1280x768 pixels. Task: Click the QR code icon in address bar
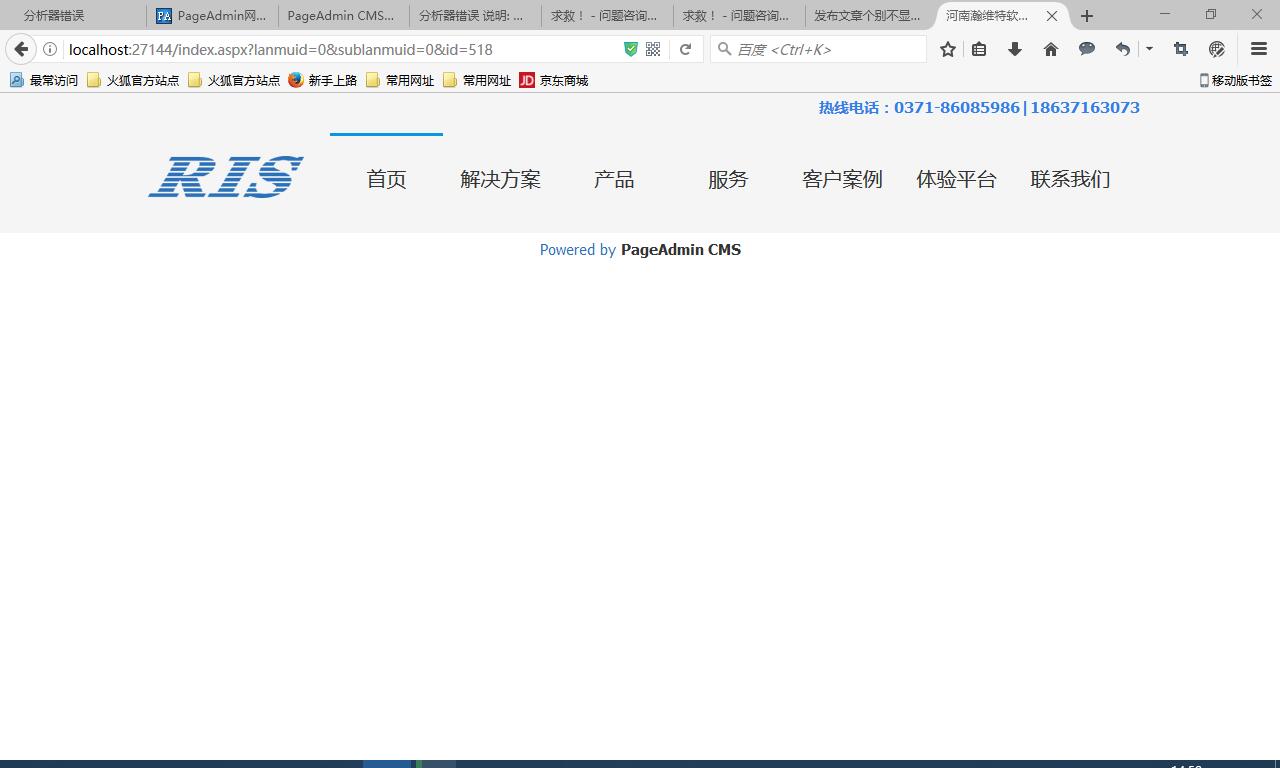653,49
